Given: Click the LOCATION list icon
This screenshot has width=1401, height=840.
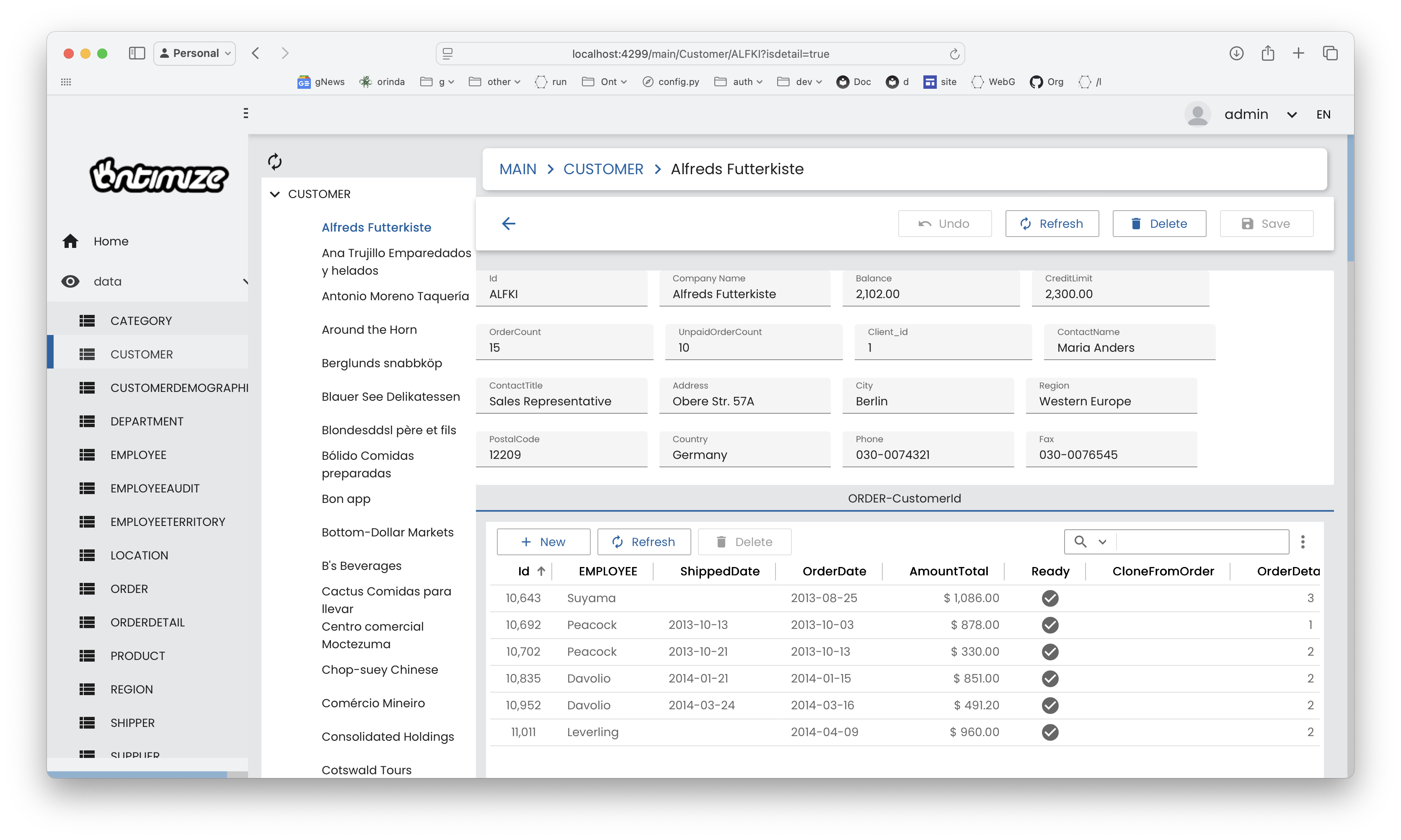Looking at the screenshot, I should coord(87,555).
